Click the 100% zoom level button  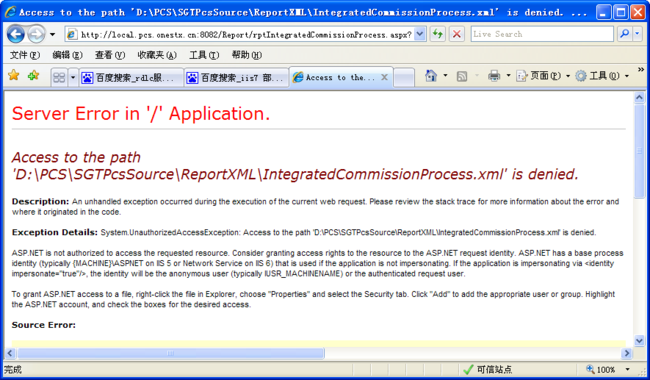(601, 369)
